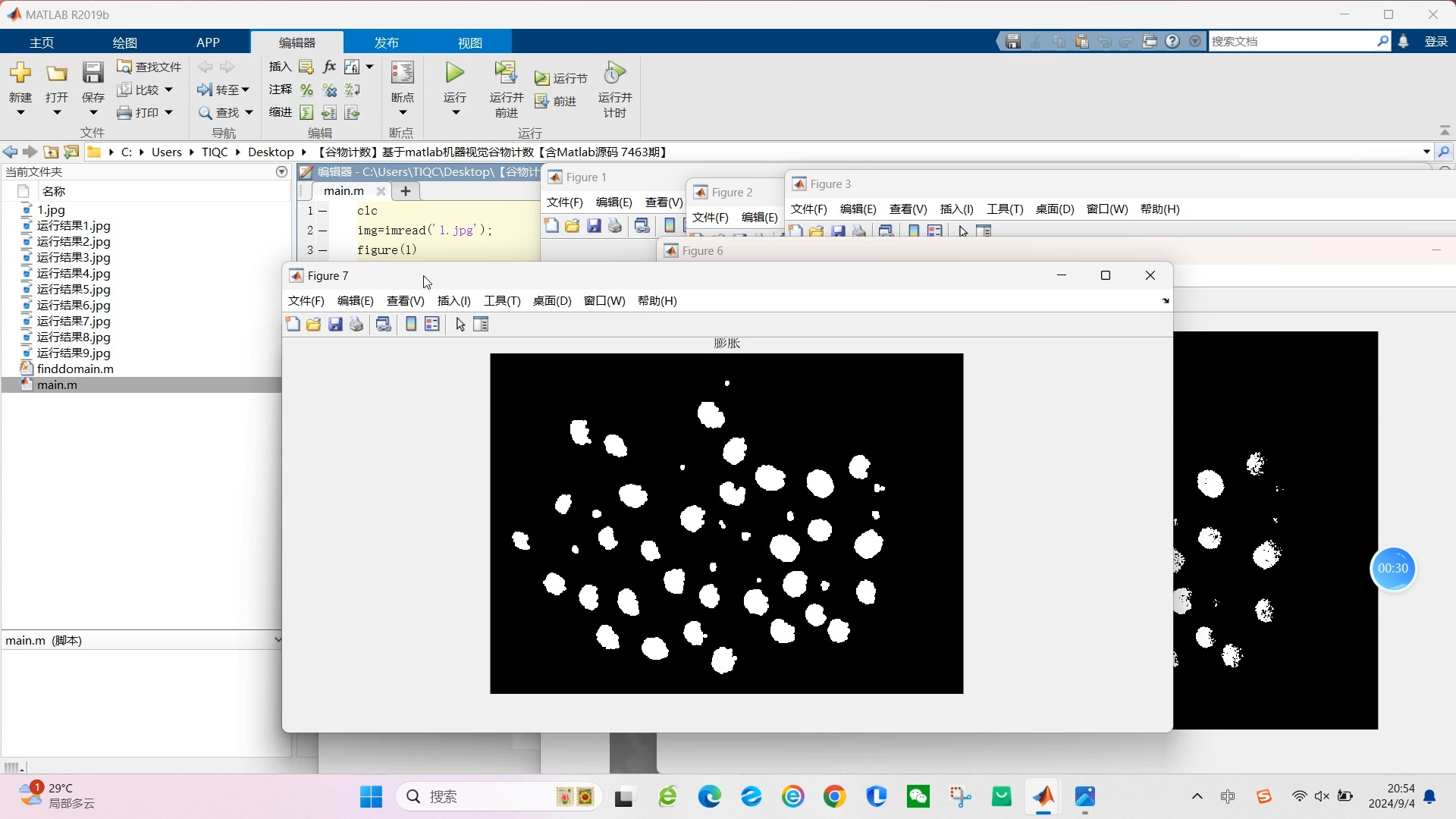This screenshot has width=1456, height=819.
Task: Click Run and Time (运行并计时) icon
Action: 614,74
